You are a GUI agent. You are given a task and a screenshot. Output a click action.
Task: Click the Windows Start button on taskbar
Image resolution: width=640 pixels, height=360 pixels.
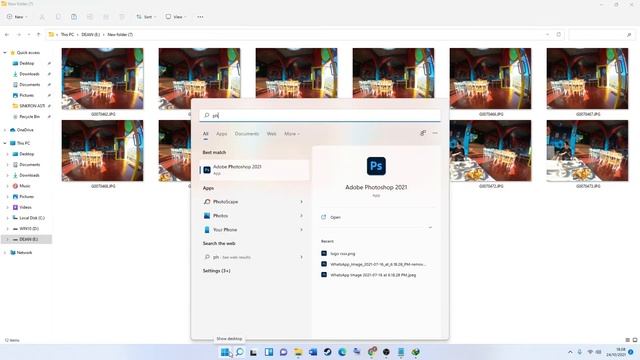pyautogui.click(x=224, y=352)
